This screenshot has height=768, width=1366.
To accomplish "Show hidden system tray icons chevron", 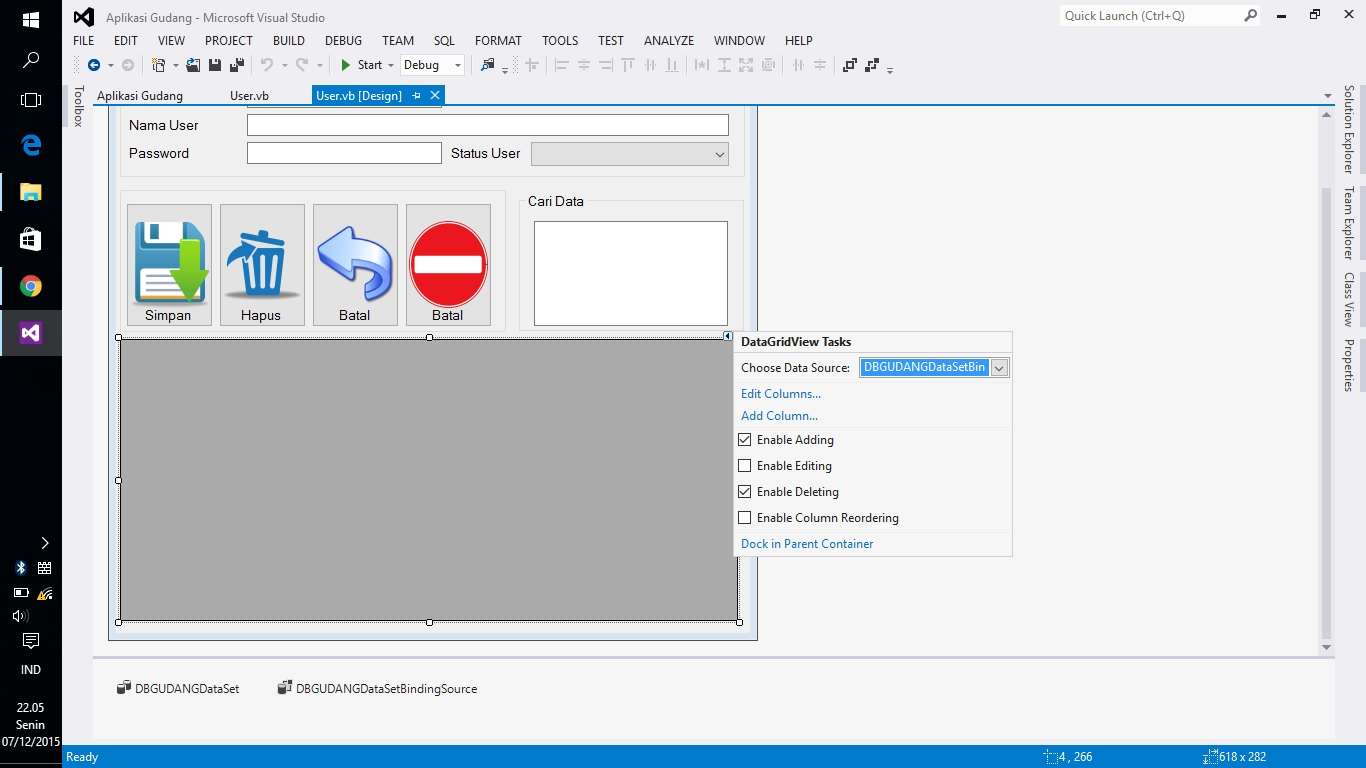I will click(x=44, y=543).
